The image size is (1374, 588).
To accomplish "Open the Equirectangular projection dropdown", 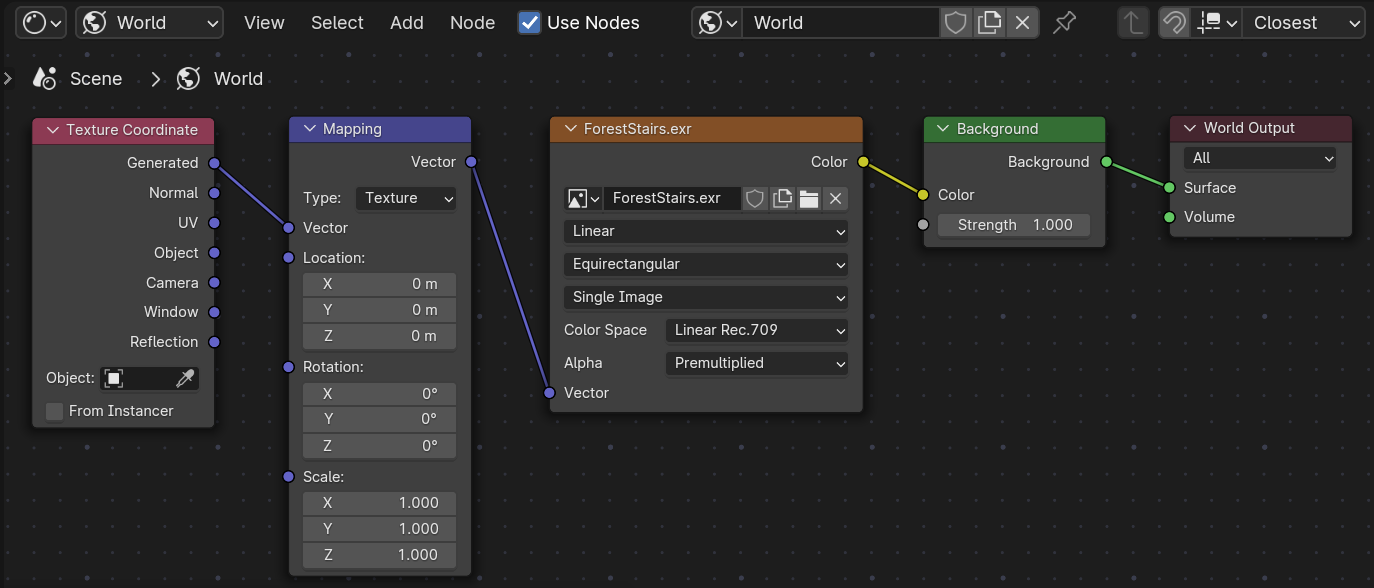I will click(x=706, y=264).
